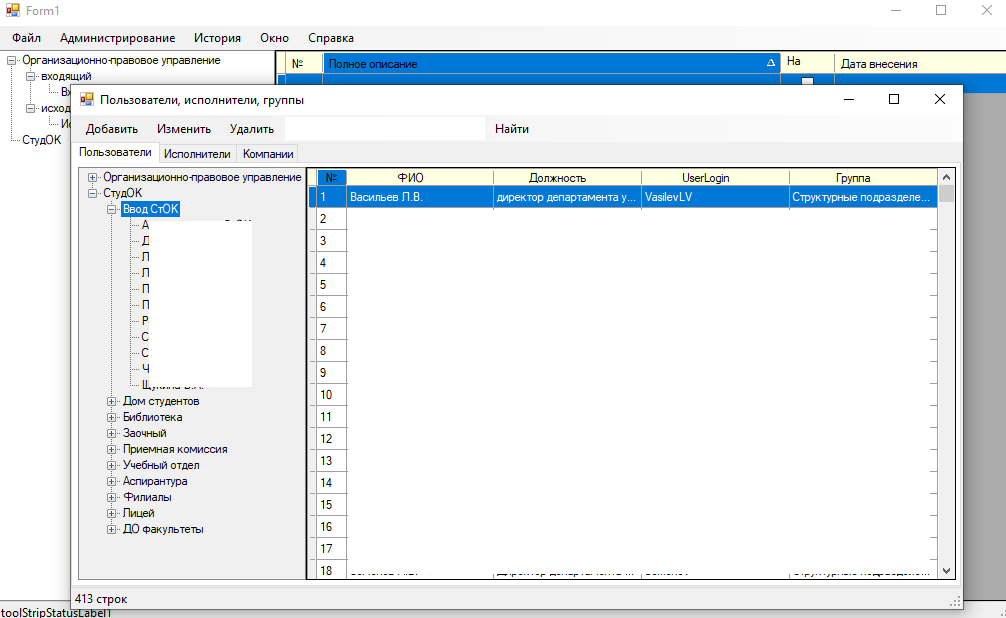Click Изменить in the users dialog
1006x618 pixels.
pos(184,129)
